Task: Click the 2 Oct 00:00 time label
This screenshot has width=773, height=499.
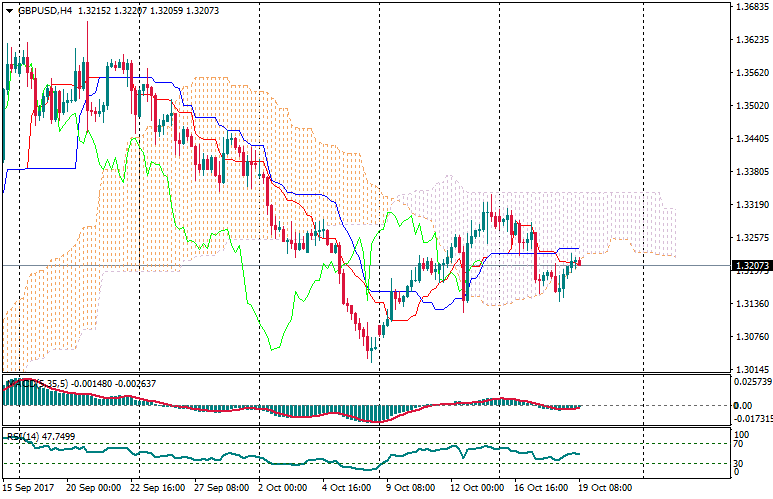Action: [x=283, y=488]
